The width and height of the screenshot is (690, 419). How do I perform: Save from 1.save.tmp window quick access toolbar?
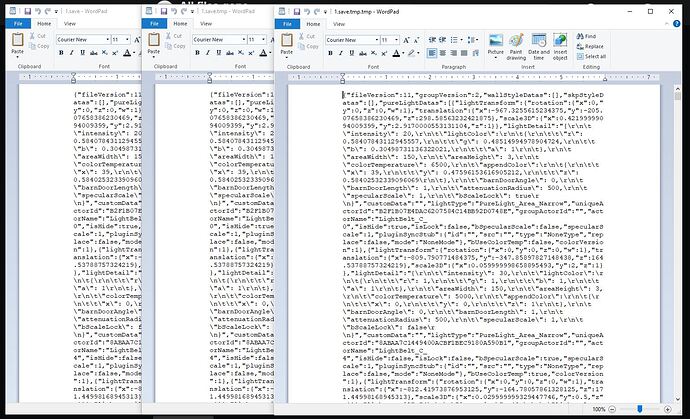click(164, 11)
